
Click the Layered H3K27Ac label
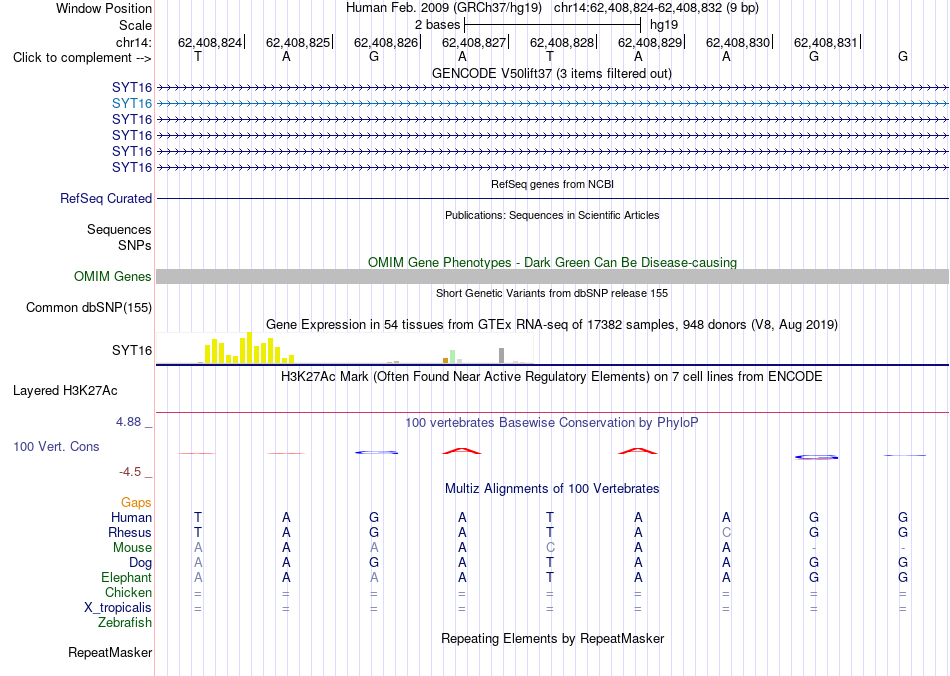65,391
